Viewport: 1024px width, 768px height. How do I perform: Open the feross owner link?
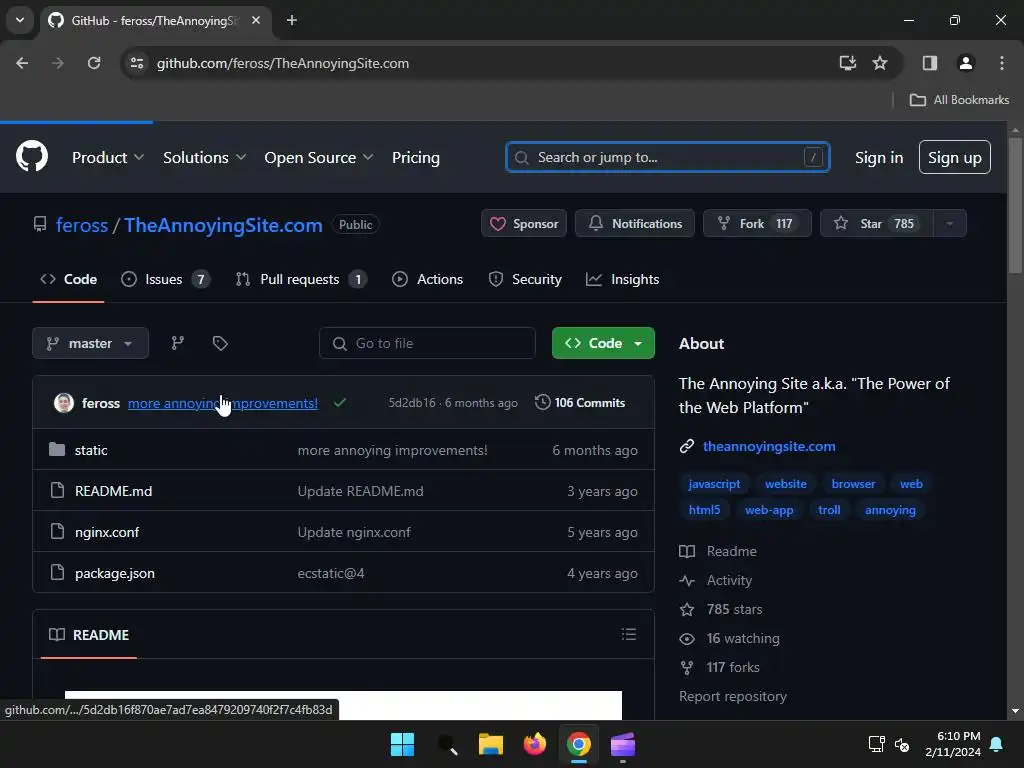(82, 225)
